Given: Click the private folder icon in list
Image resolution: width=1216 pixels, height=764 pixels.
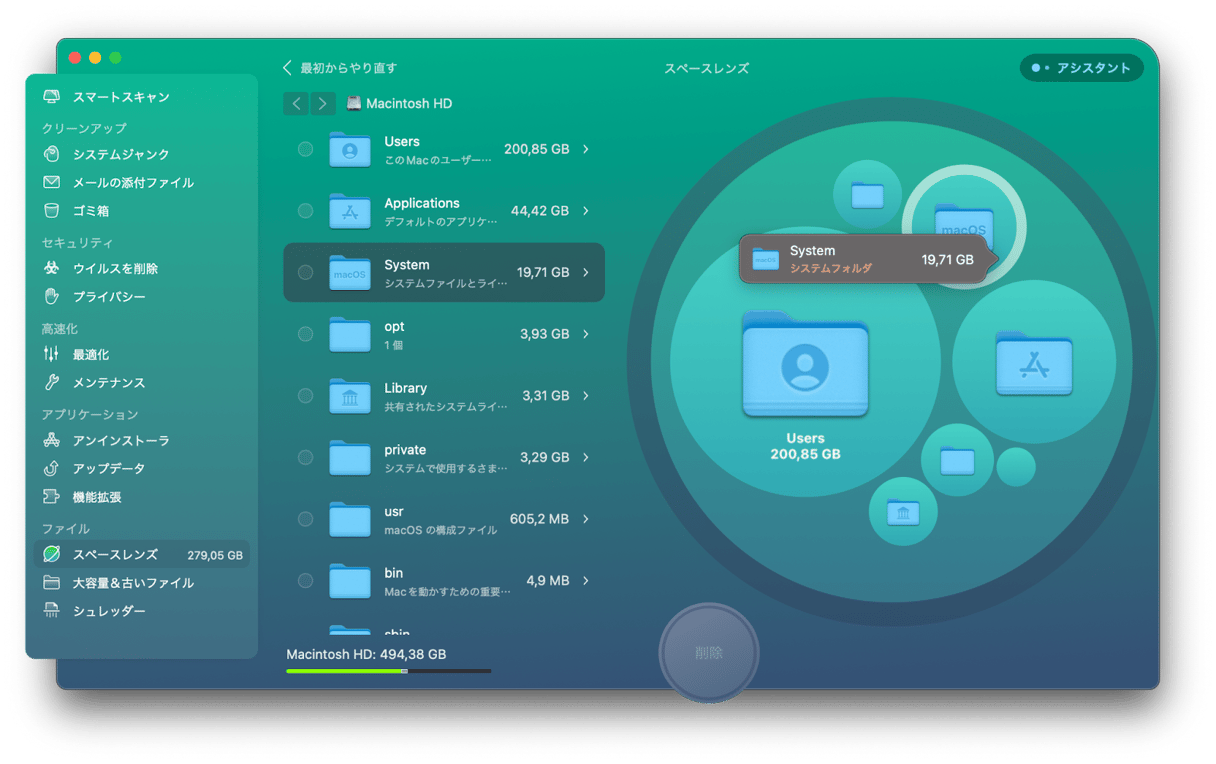Looking at the screenshot, I should pos(350,457).
